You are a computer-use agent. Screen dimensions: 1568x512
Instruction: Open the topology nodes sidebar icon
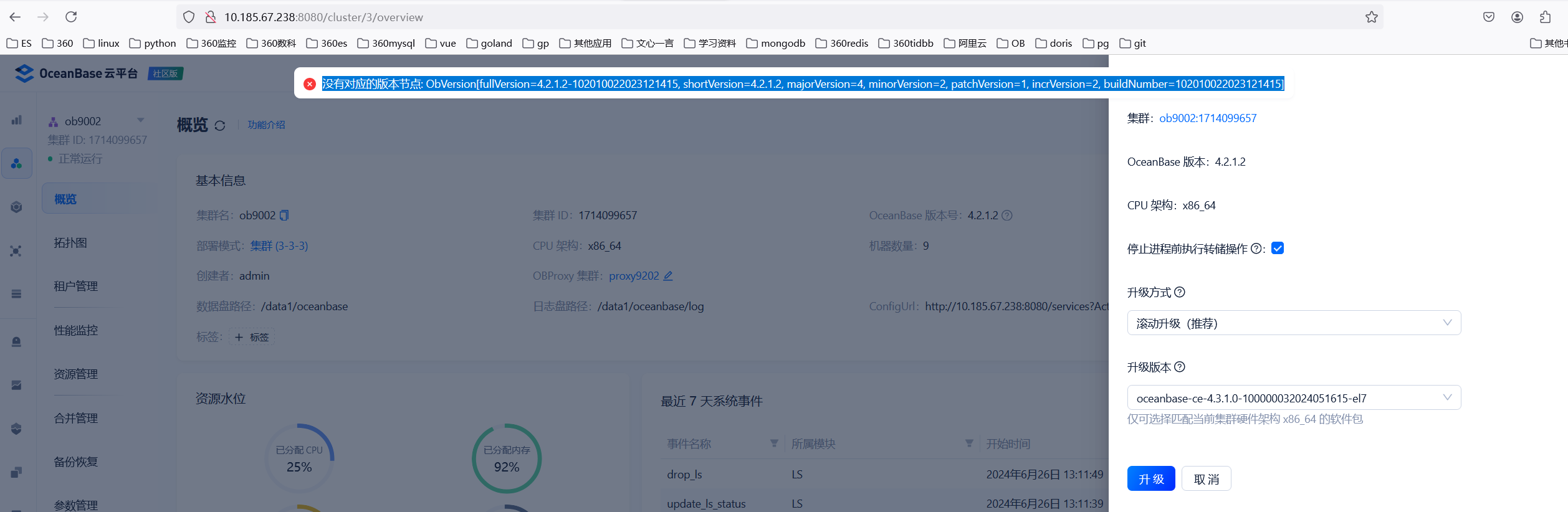point(17,250)
